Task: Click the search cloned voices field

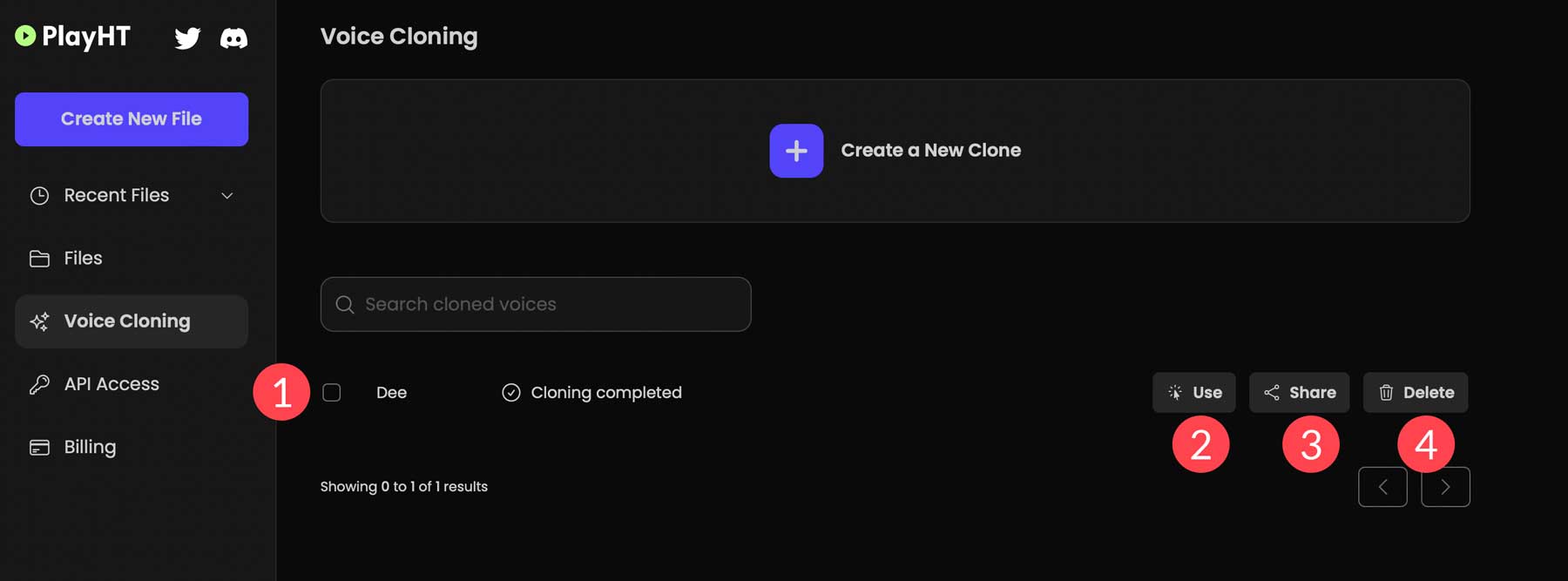Action: click(535, 304)
